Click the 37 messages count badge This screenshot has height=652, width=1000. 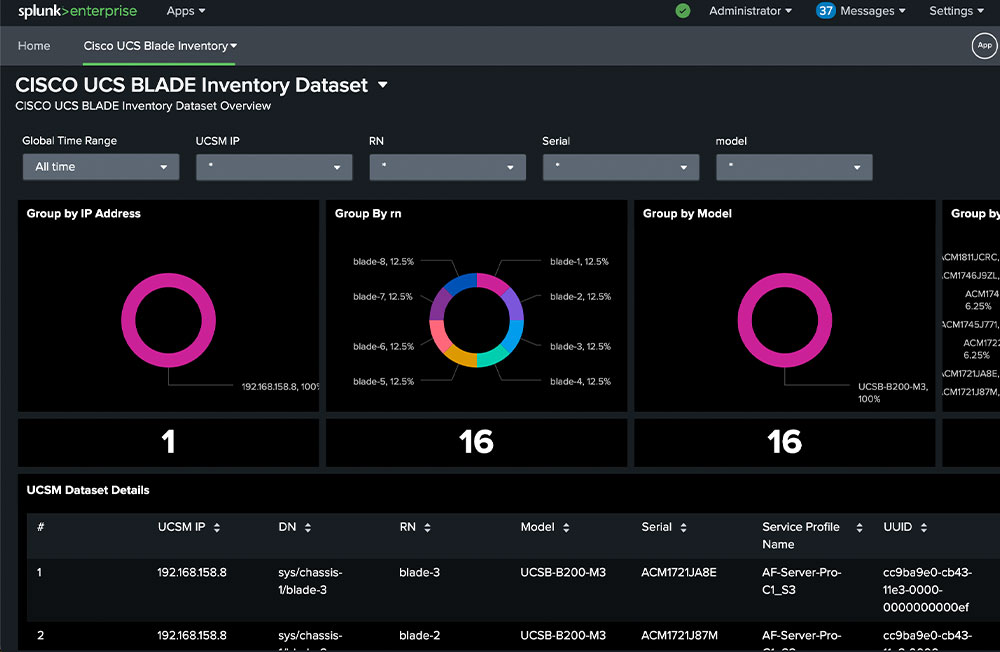(825, 11)
